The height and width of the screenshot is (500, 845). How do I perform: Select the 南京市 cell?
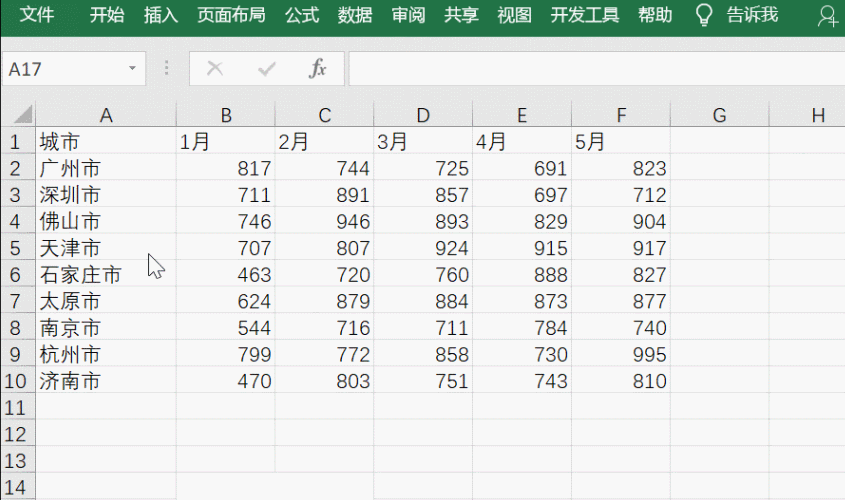[106, 327]
